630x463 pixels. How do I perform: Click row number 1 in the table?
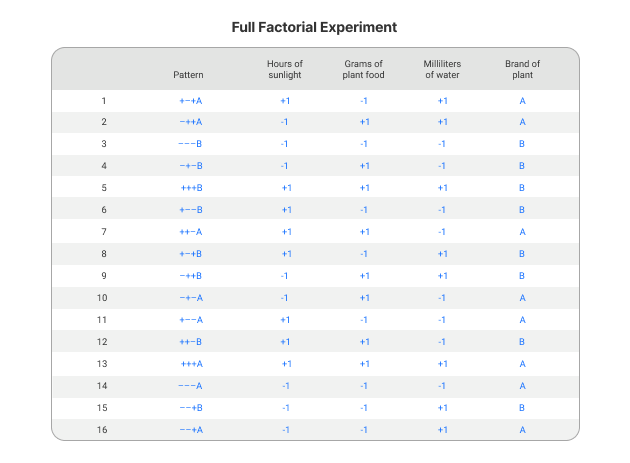click(x=103, y=100)
